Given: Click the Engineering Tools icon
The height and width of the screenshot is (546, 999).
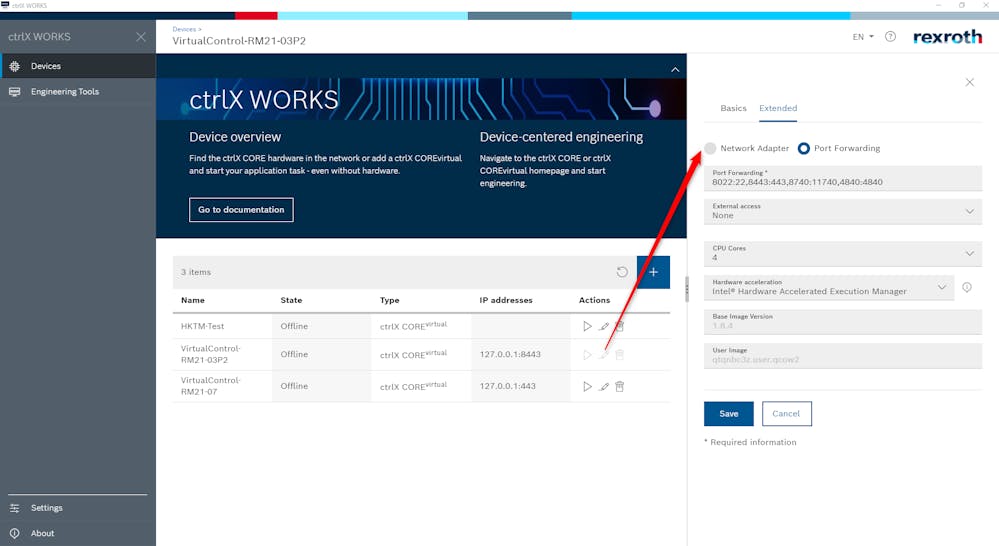Looking at the screenshot, I should click(15, 92).
